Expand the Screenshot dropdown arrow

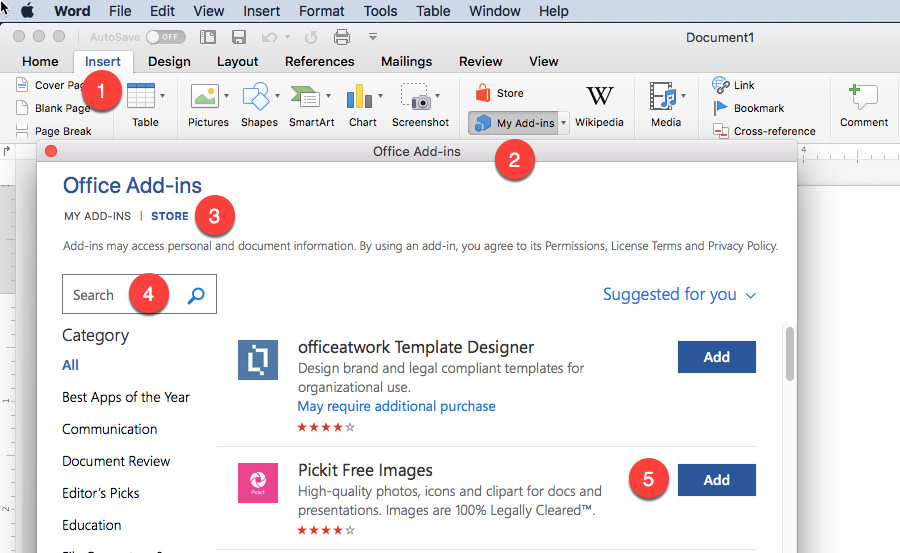pos(437,96)
